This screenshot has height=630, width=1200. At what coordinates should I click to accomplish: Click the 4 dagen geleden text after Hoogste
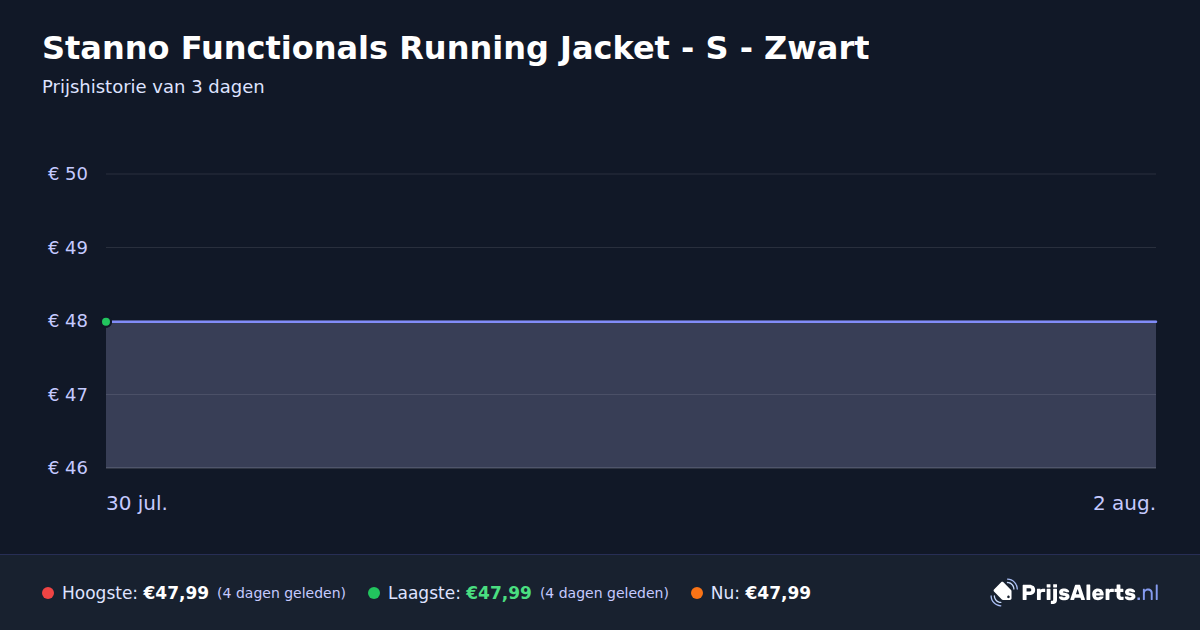(x=281, y=593)
